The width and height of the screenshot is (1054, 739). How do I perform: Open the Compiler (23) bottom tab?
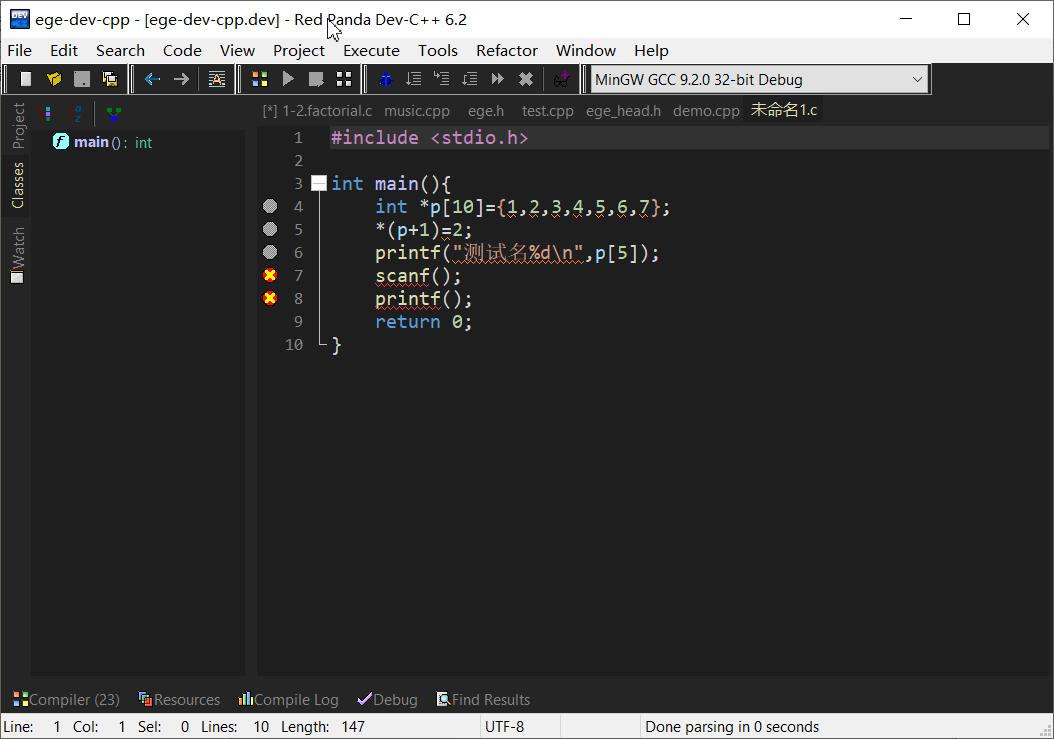tap(67, 699)
